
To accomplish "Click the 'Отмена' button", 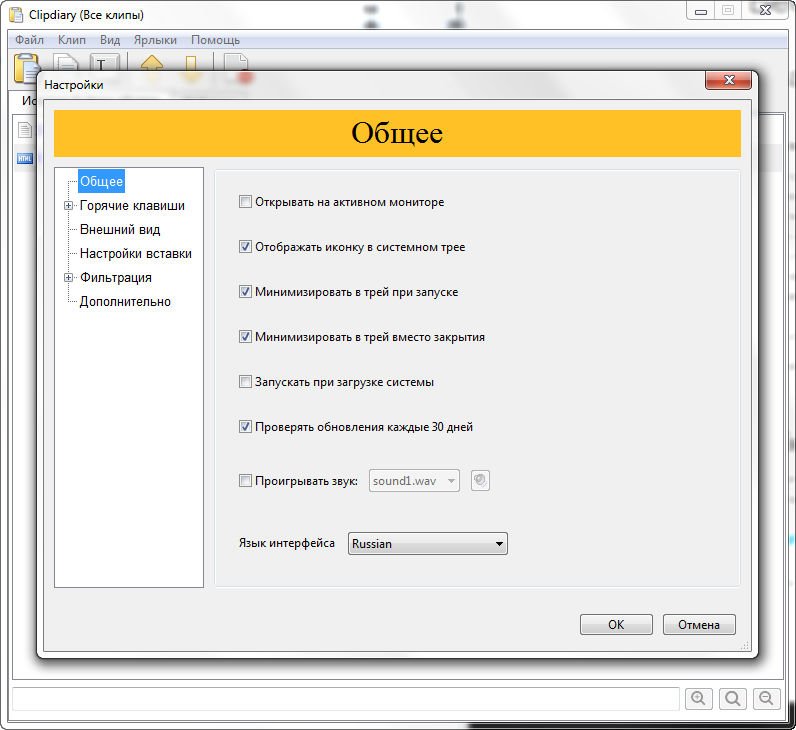I will 699,624.
